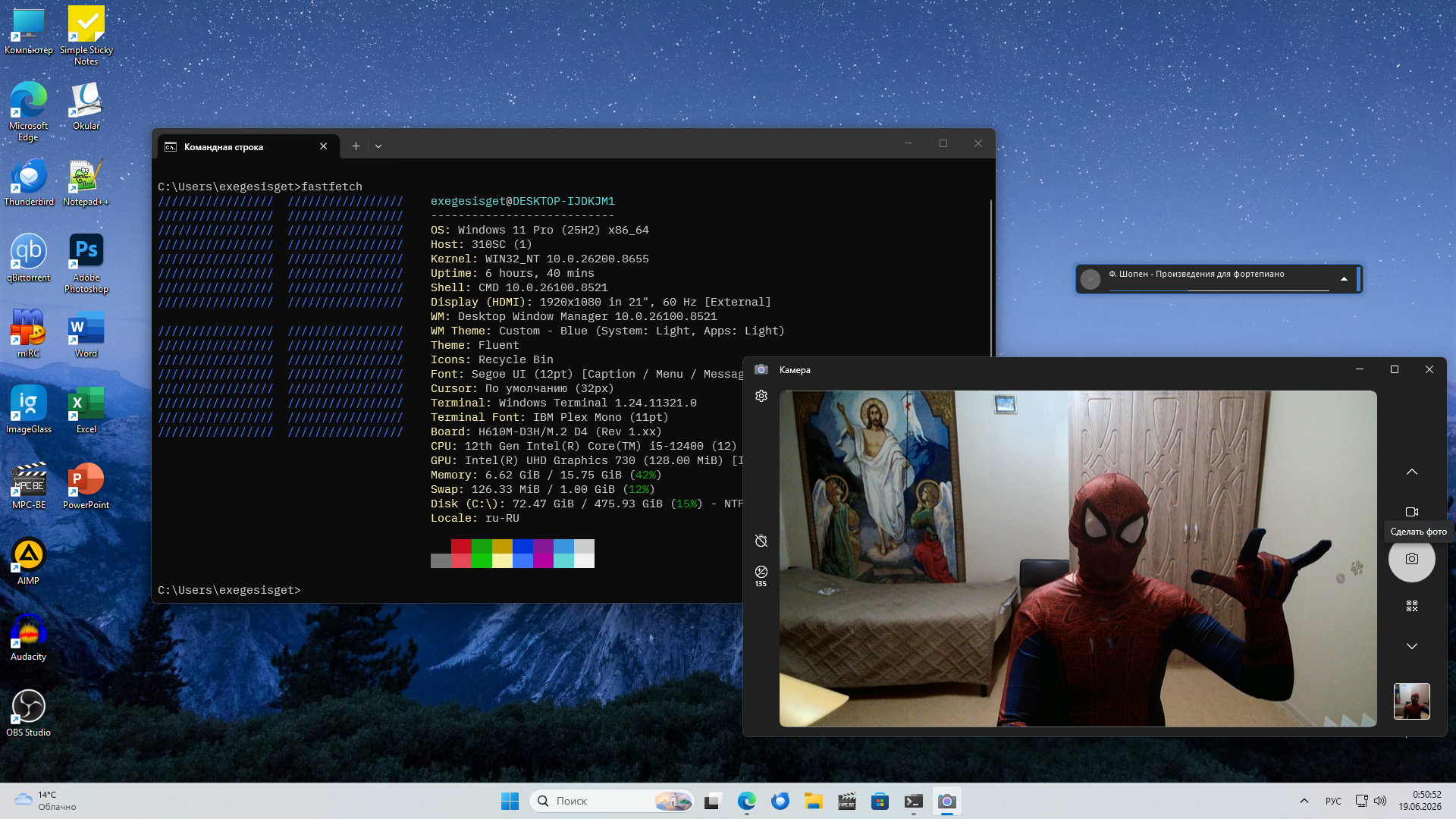Take a photo with the shutter button
This screenshot has width=1456, height=819.
click(x=1412, y=559)
